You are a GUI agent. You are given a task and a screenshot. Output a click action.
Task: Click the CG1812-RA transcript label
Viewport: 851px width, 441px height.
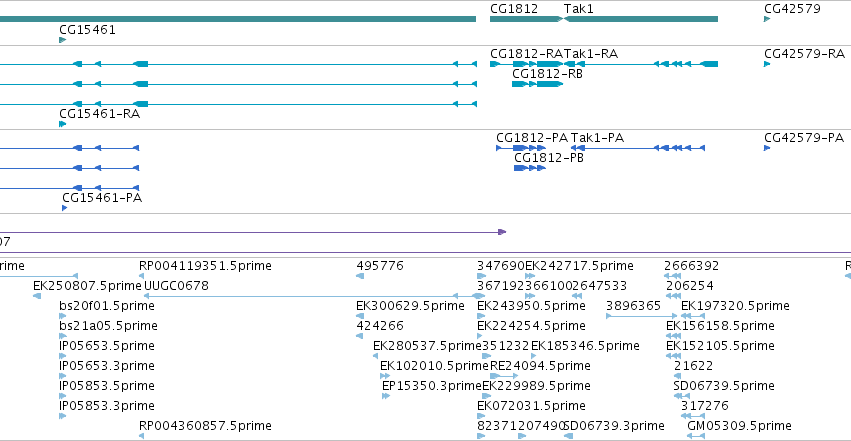[x=526, y=54]
